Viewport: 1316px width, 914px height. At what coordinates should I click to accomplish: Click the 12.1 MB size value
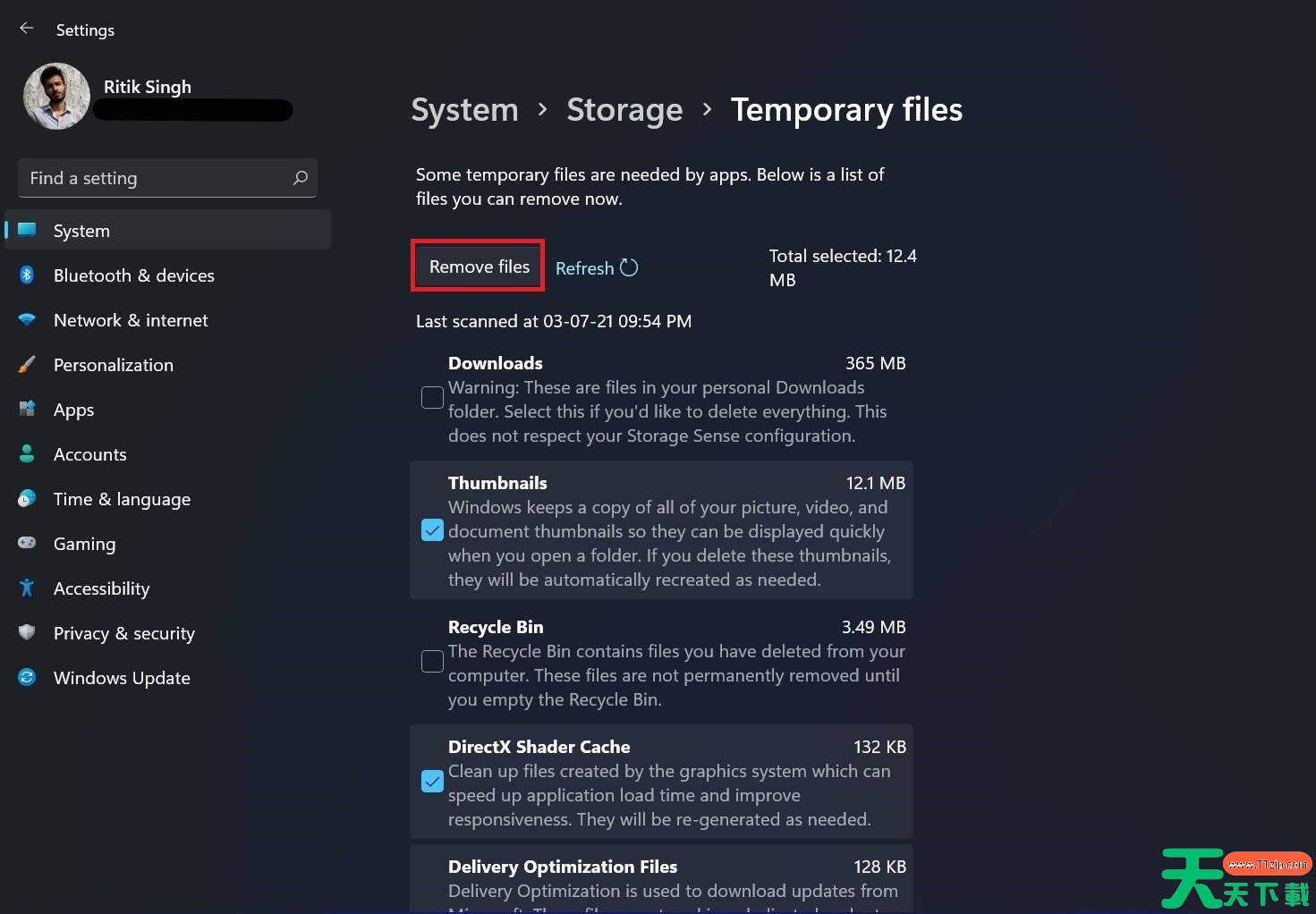[876, 483]
